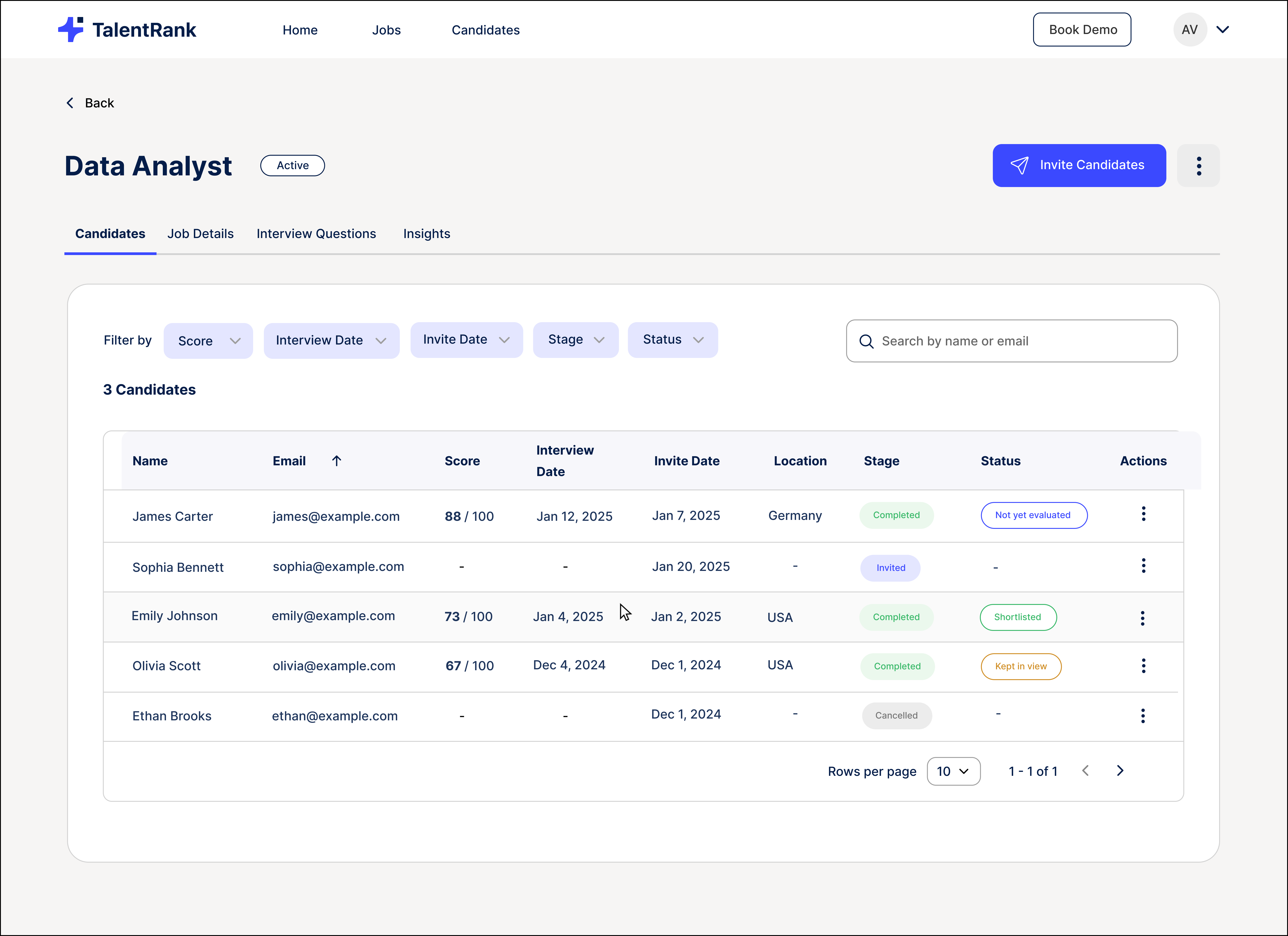Click email emily@example.com

[333, 616]
